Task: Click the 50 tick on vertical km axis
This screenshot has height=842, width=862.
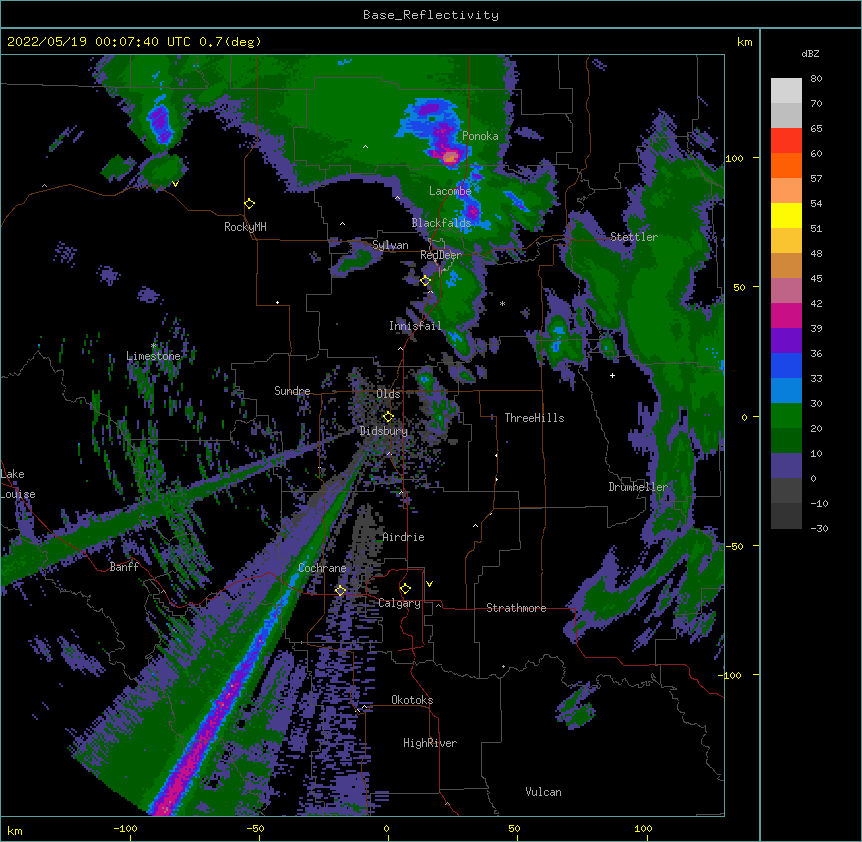Action: (739, 287)
